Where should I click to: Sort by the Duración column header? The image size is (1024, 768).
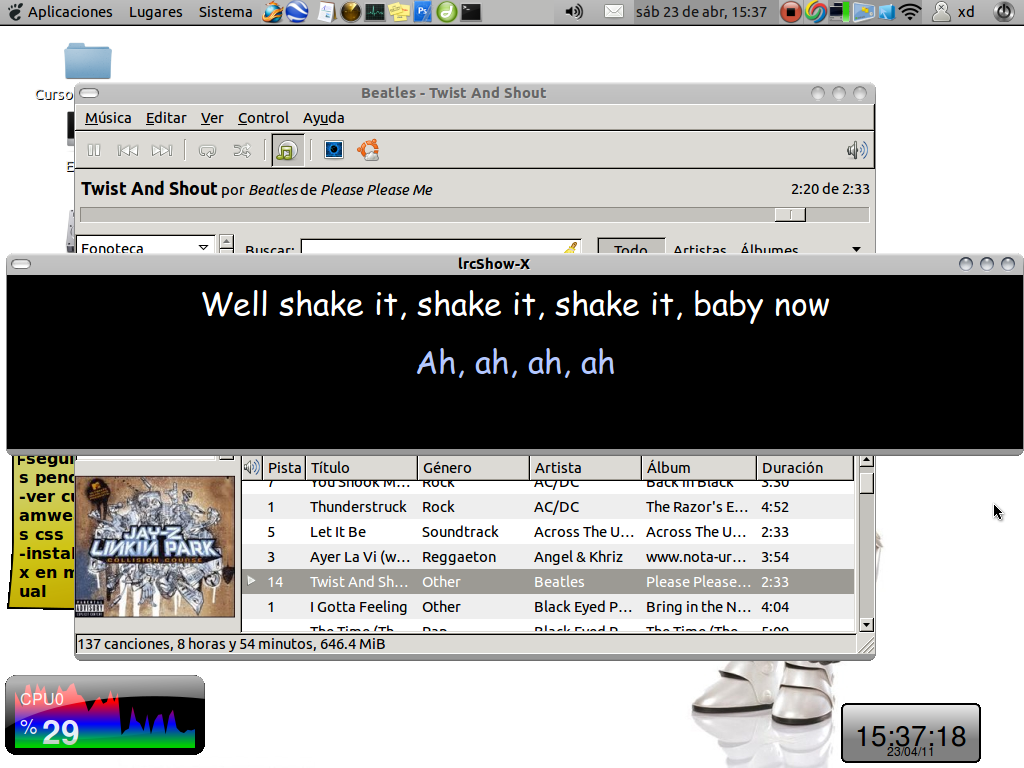click(805, 468)
